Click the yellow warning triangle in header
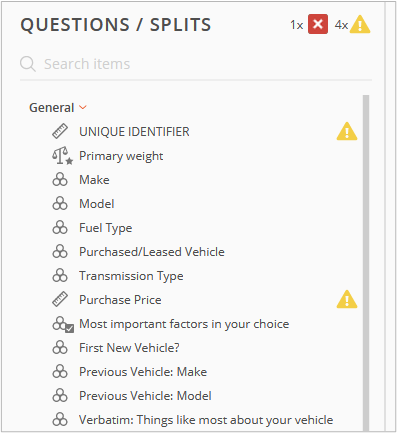The height and width of the screenshot is (433, 397). click(360, 24)
